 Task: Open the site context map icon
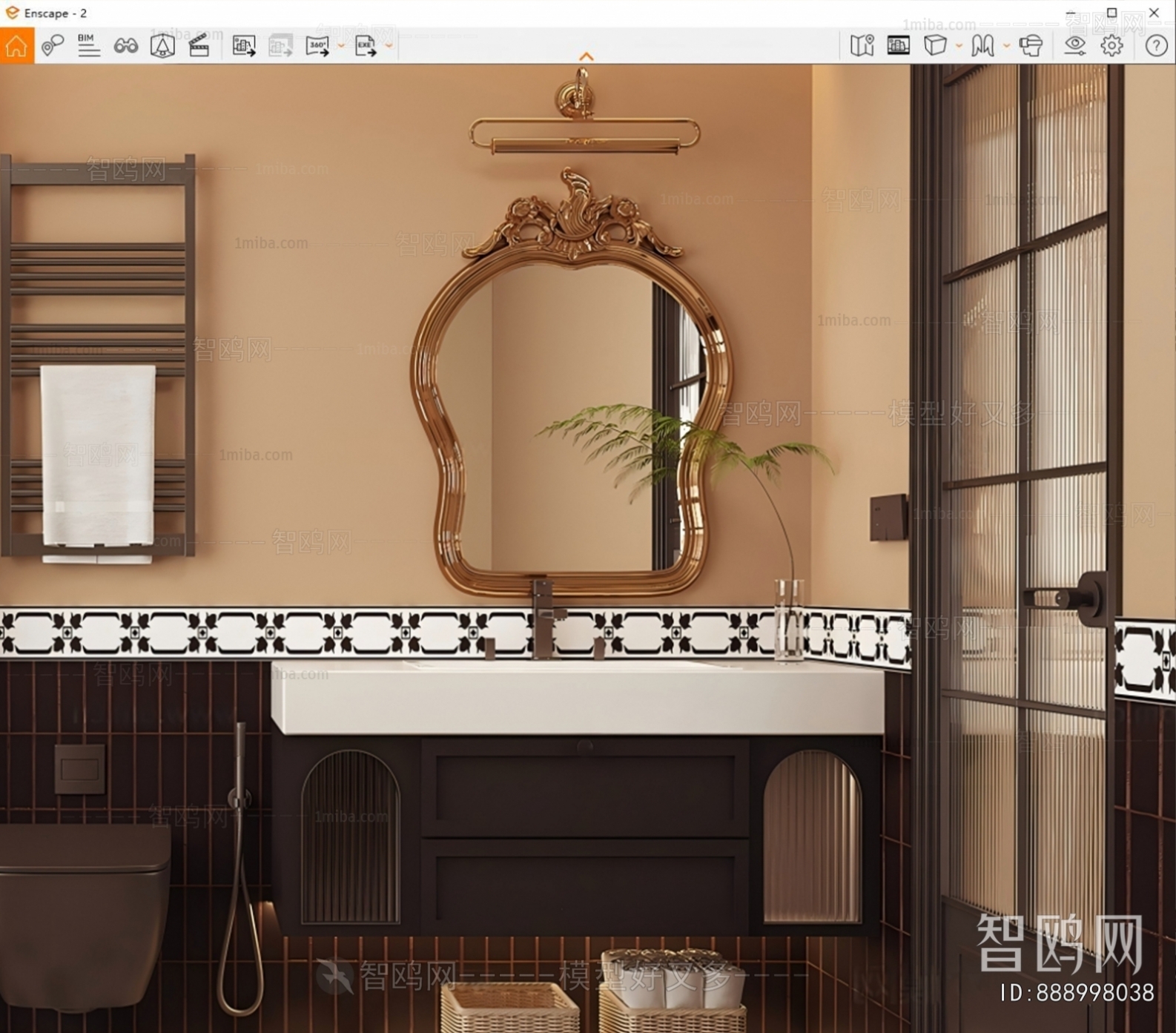tap(862, 46)
